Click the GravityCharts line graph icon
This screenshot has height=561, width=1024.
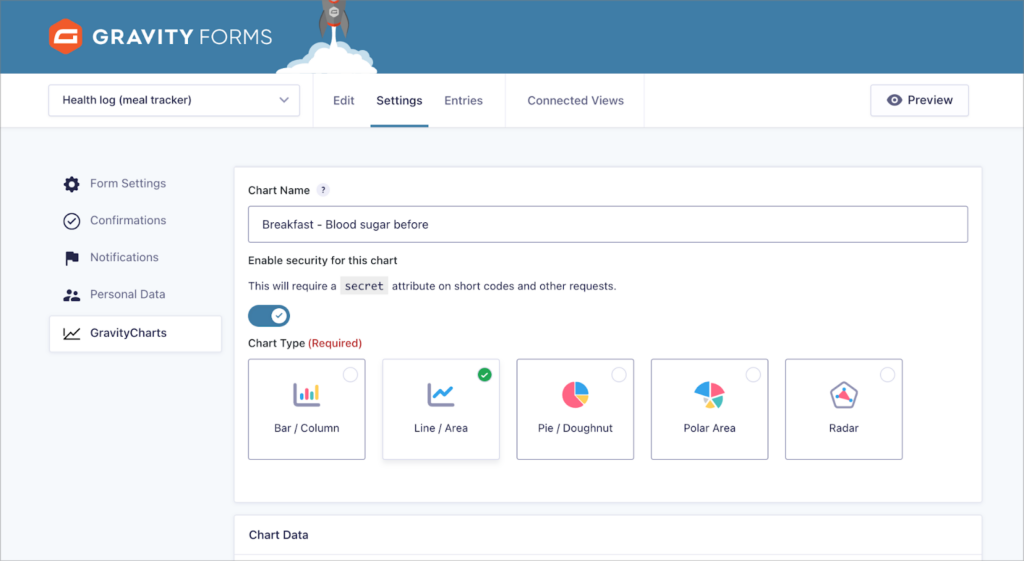tap(71, 334)
